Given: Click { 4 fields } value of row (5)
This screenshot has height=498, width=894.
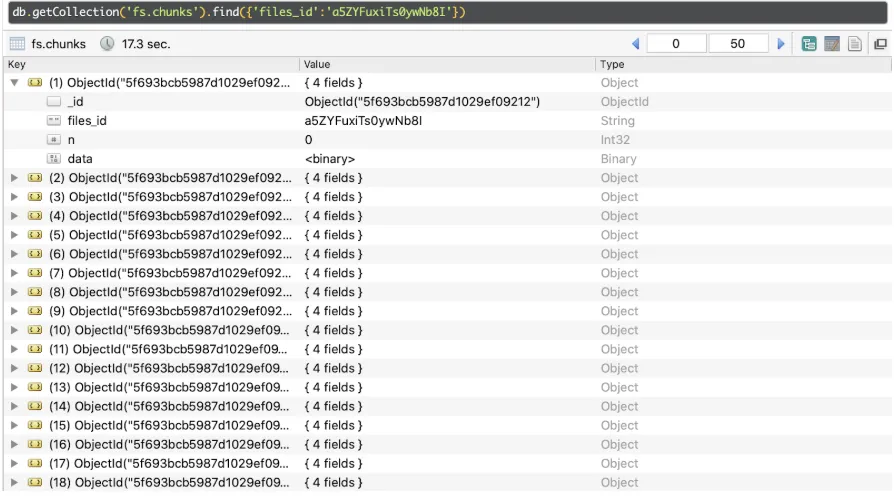Looking at the screenshot, I should 334,235.
